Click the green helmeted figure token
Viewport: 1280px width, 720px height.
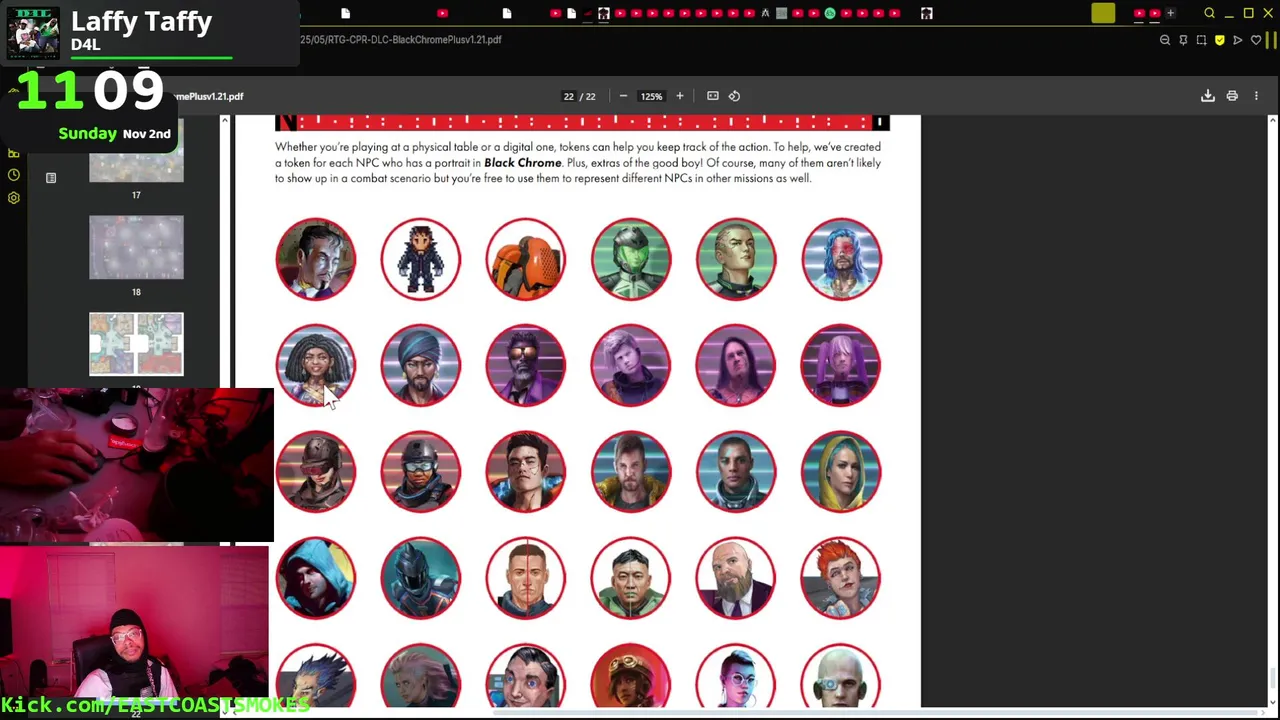(x=630, y=259)
